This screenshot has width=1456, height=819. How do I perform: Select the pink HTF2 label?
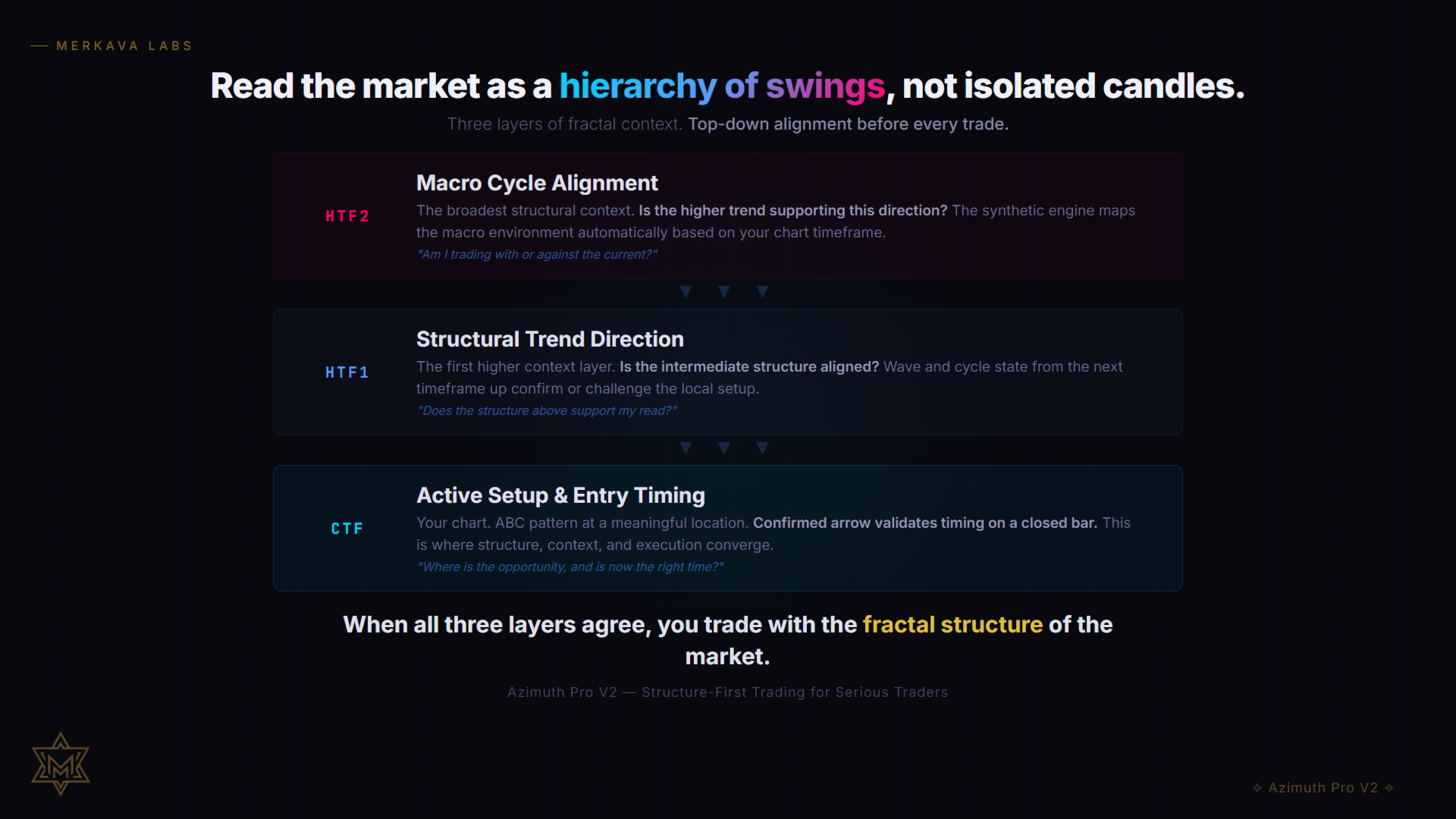click(x=347, y=216)
